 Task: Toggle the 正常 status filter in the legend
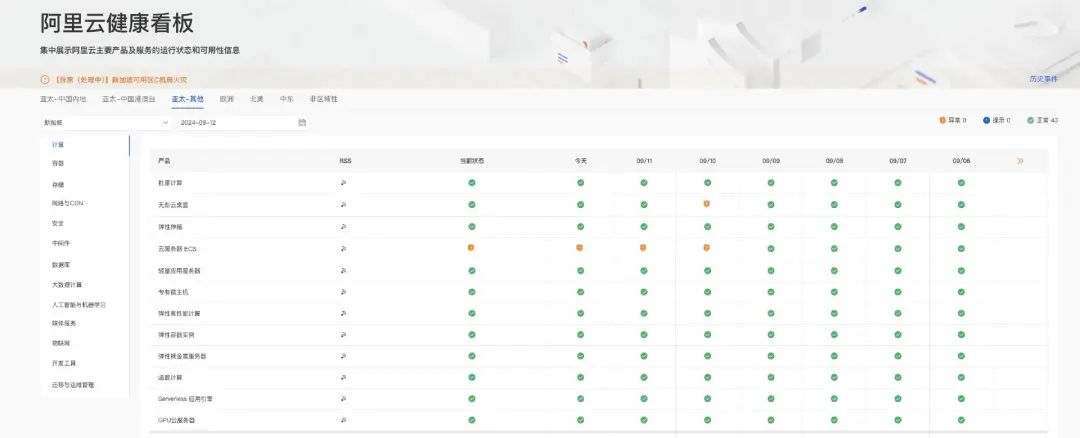click(x=1041, y=120)
